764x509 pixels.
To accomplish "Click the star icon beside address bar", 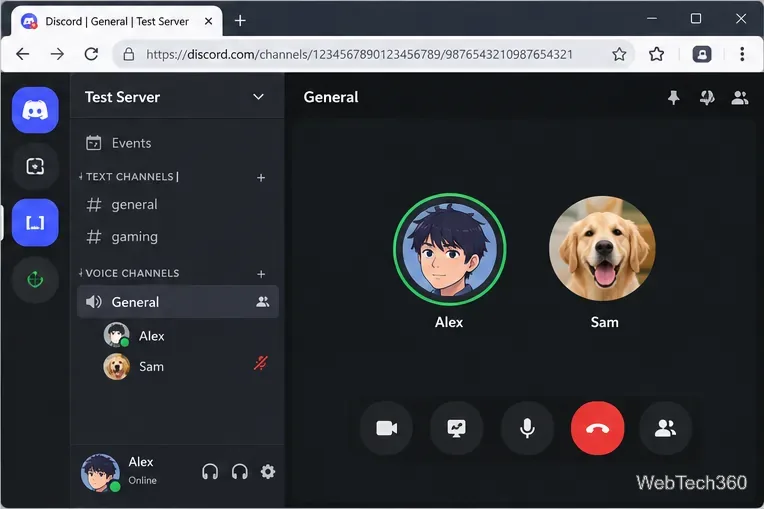I will tap(656, 54).
